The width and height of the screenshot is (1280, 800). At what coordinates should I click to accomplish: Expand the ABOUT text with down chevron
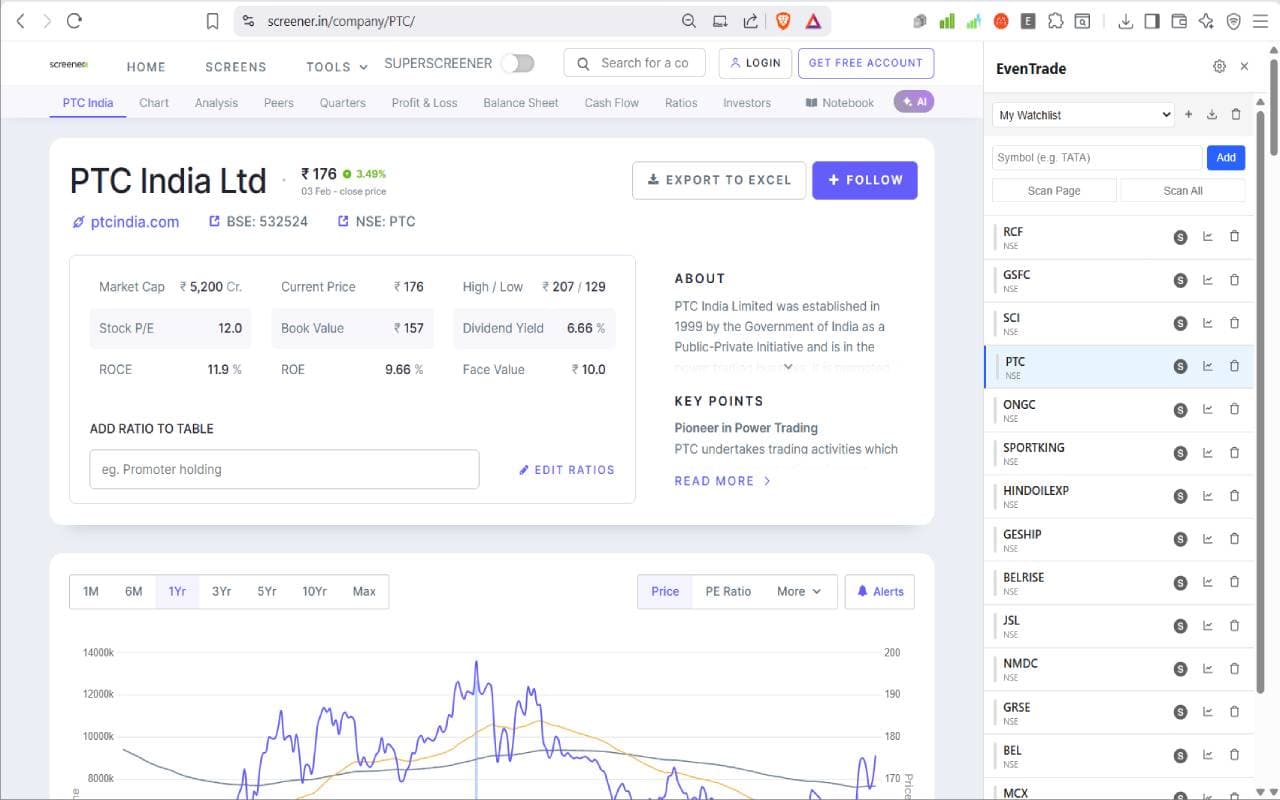pos(788,366)
